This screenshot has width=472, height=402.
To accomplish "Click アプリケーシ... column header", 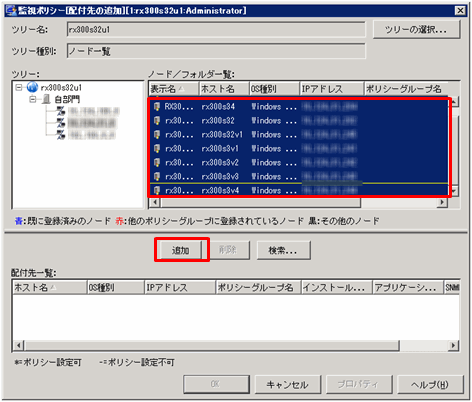I will (x=408, y=287).
